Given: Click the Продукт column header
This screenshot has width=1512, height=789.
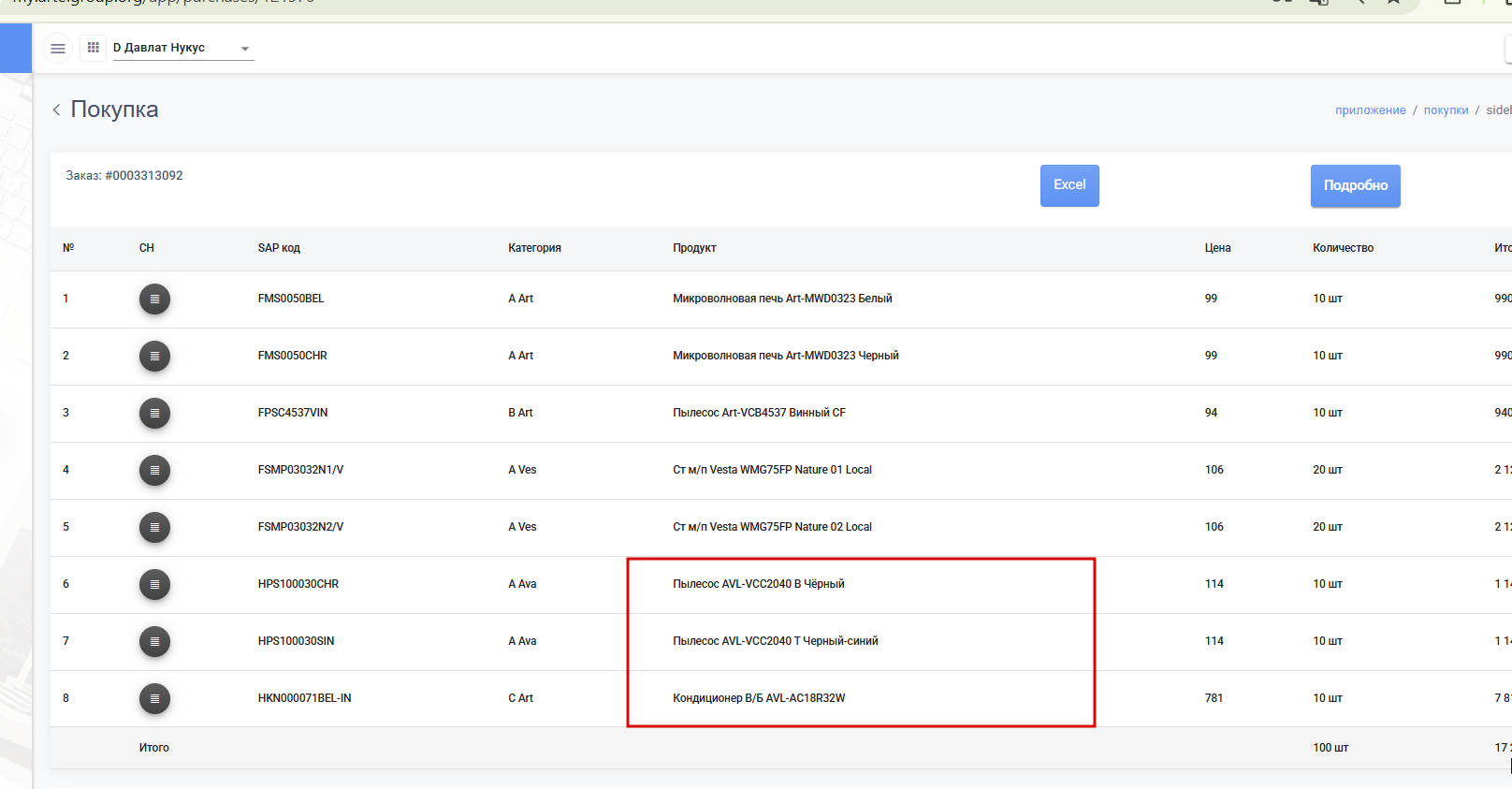Looking at the screenshot, I should point(694,248).
